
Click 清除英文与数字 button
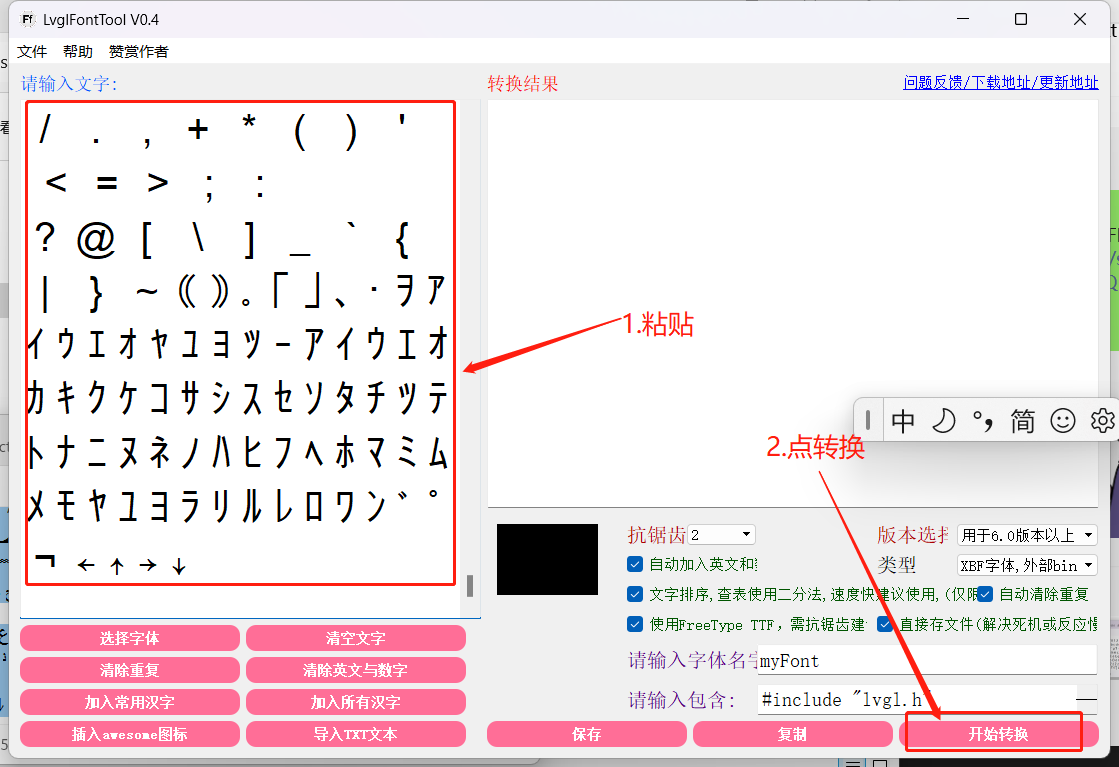pos(355,670)
